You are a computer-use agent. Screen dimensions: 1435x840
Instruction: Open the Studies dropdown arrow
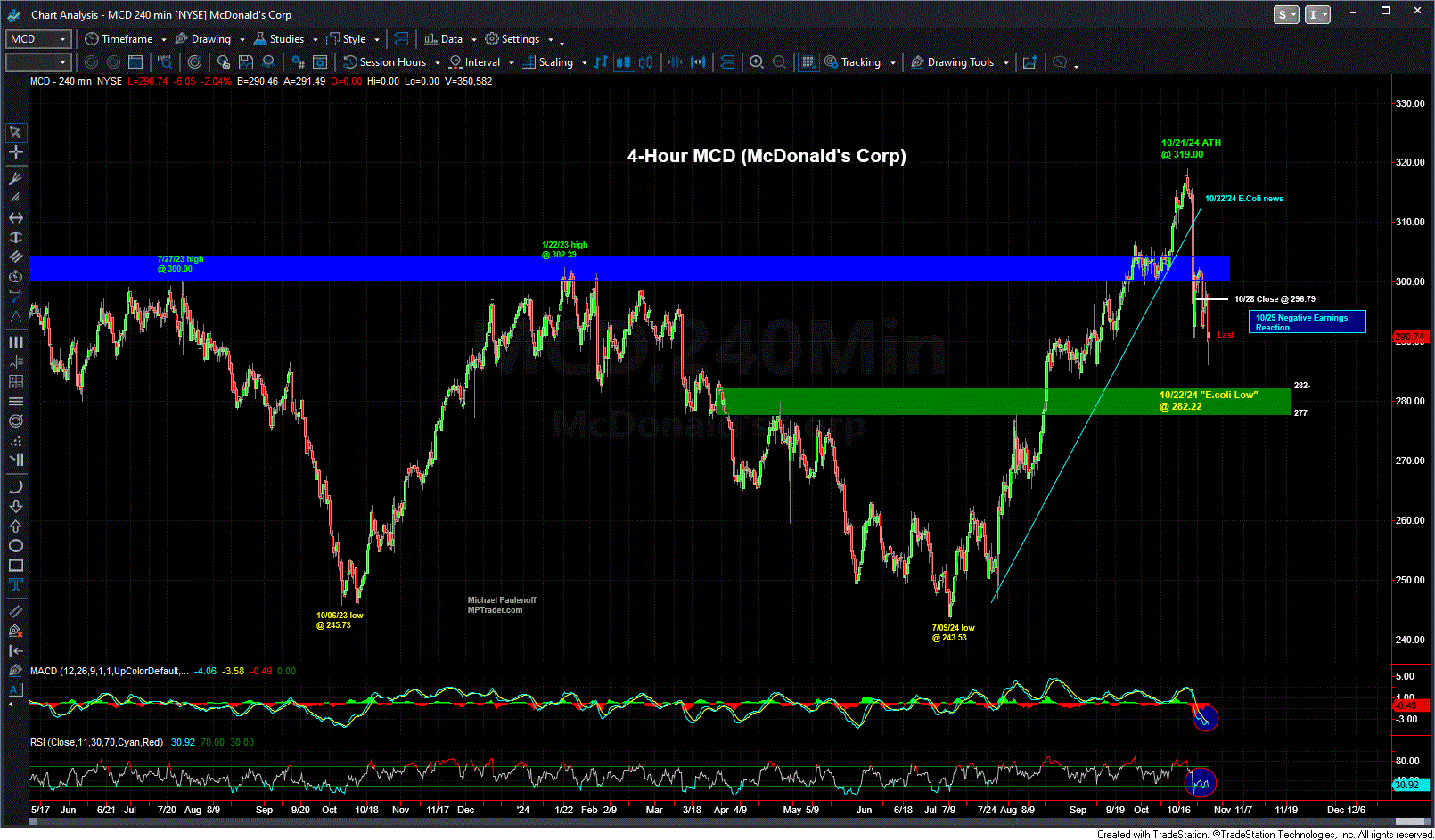click(316, 40)
